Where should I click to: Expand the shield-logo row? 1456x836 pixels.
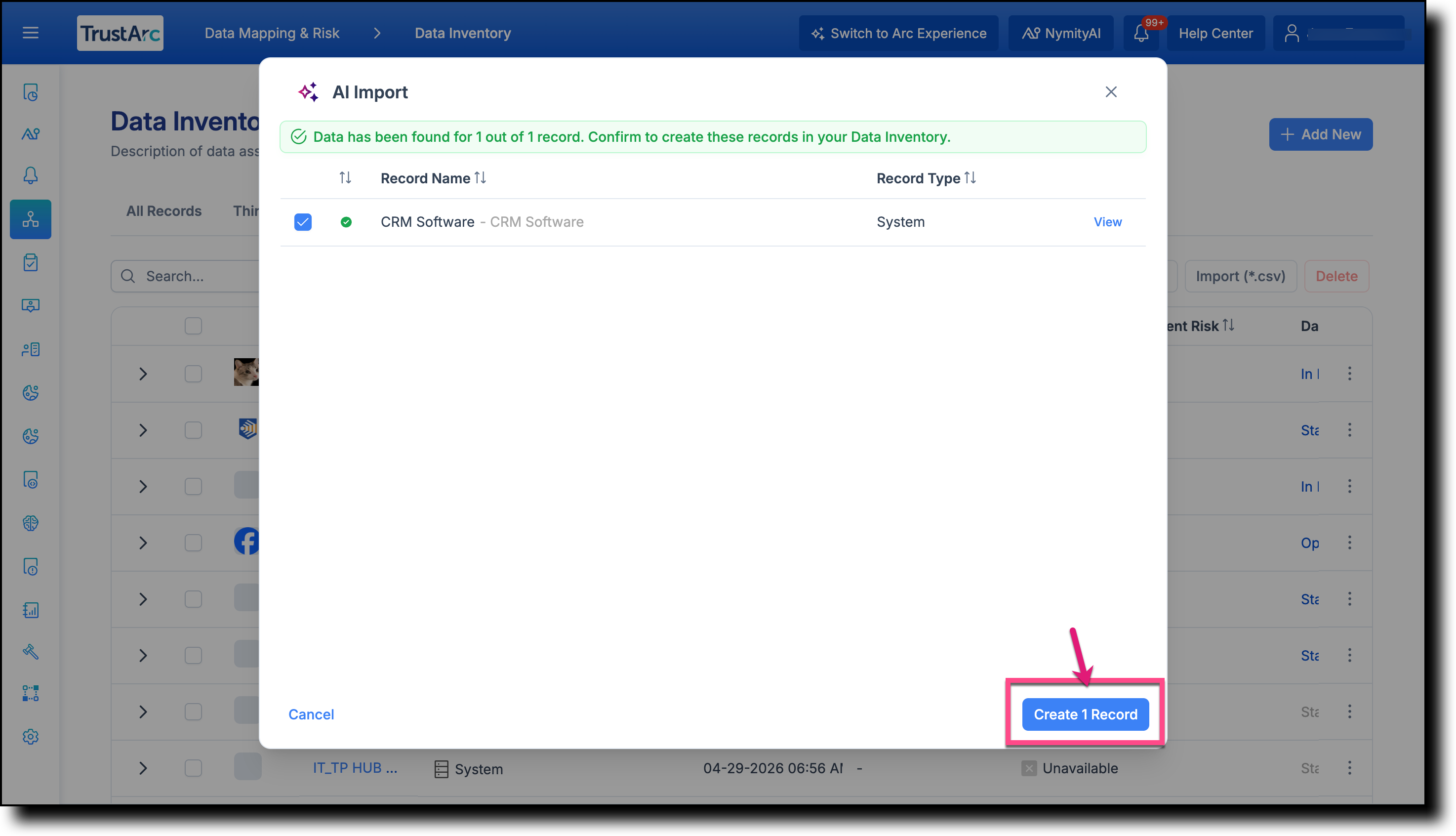pyautogui.click(x=143, y=430)
